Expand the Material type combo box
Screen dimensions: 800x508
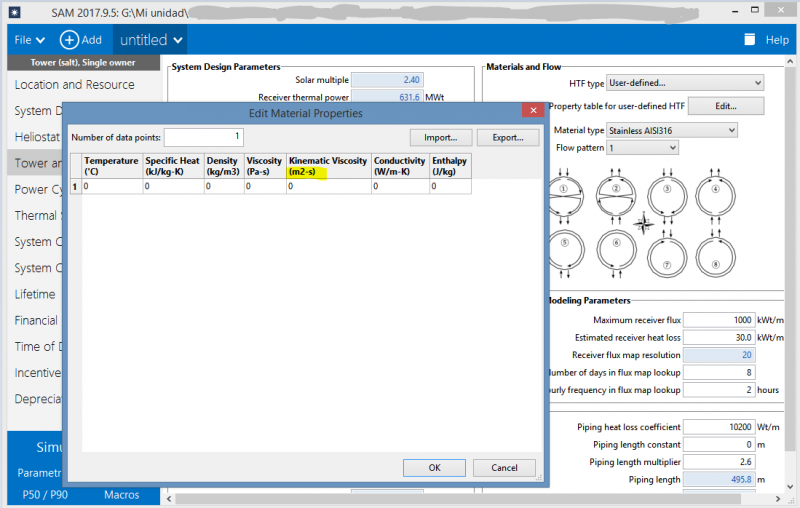click(674, 130)
